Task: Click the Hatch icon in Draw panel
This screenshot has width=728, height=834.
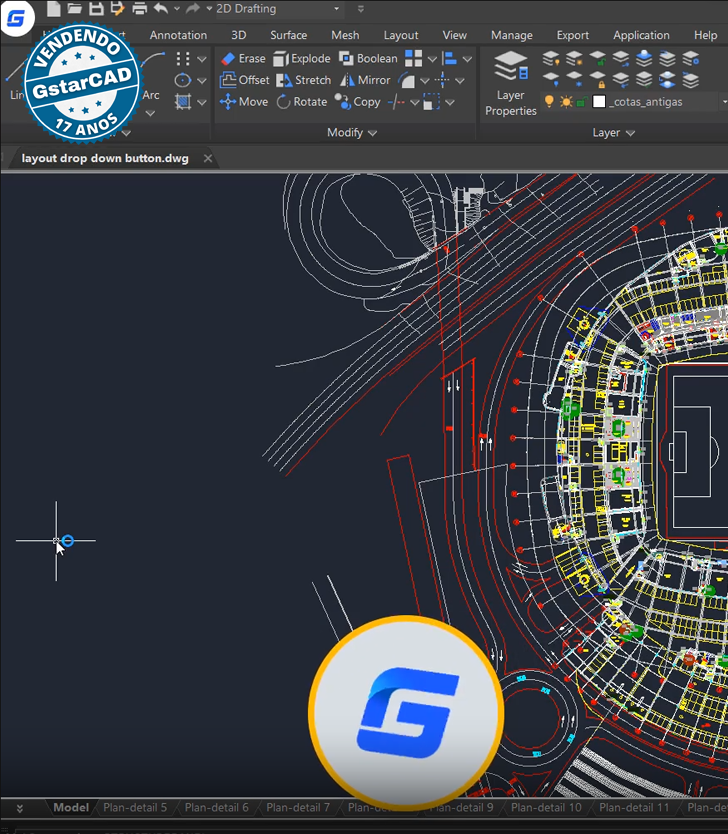Action: (183, 102)
